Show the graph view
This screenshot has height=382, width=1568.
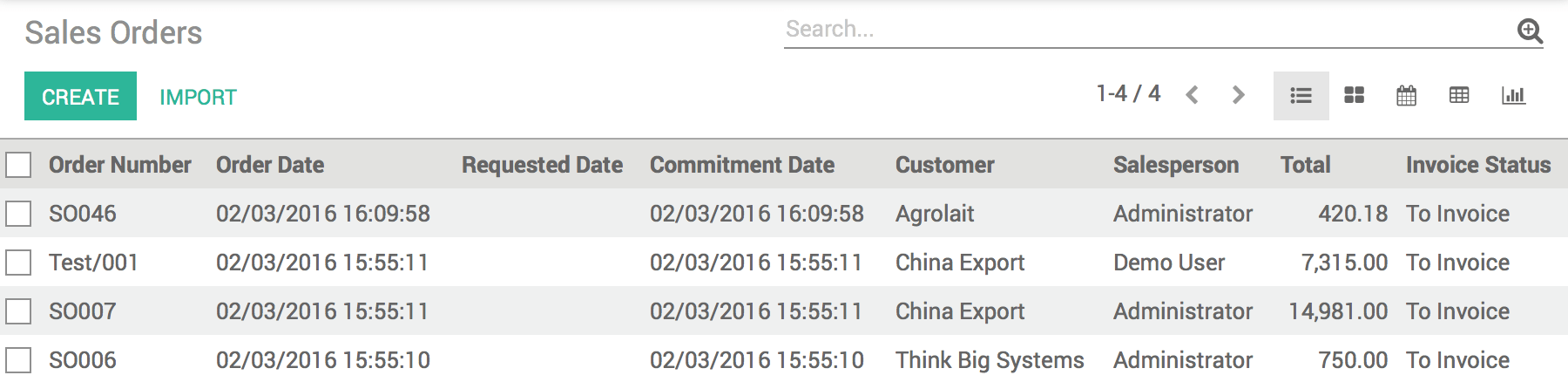tap(1513, 96)
